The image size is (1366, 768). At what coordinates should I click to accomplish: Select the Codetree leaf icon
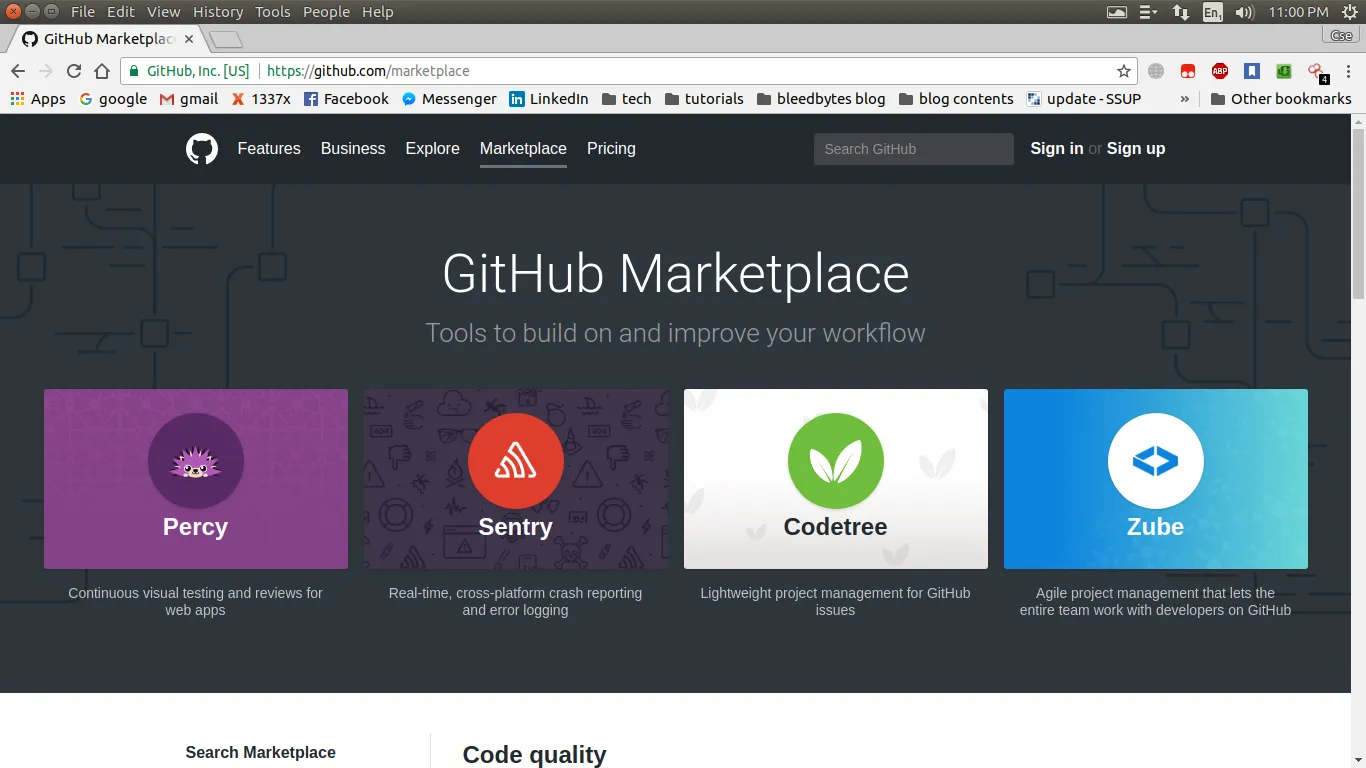coord(835,461)
